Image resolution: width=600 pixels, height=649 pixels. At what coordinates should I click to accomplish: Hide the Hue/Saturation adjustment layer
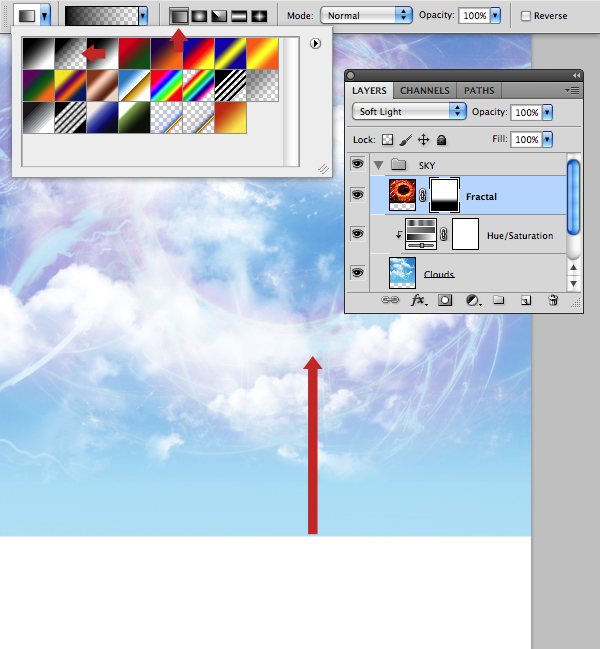[358, 233]
